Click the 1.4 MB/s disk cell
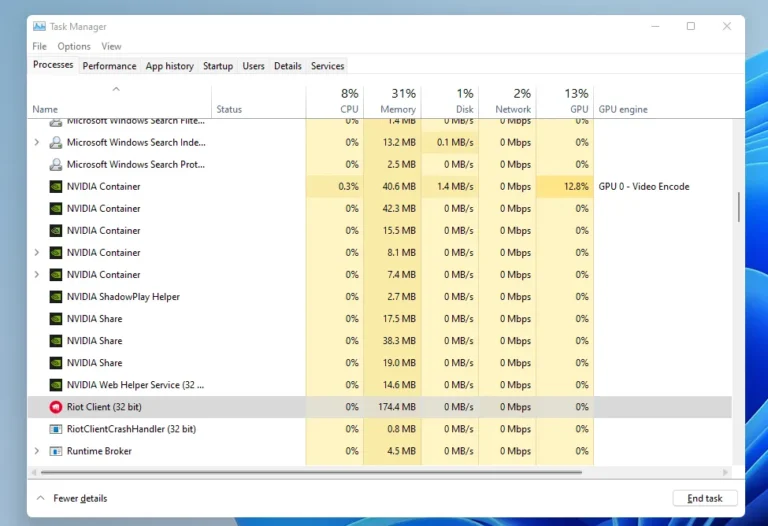768x526 pixels. (x=450, y=187)
